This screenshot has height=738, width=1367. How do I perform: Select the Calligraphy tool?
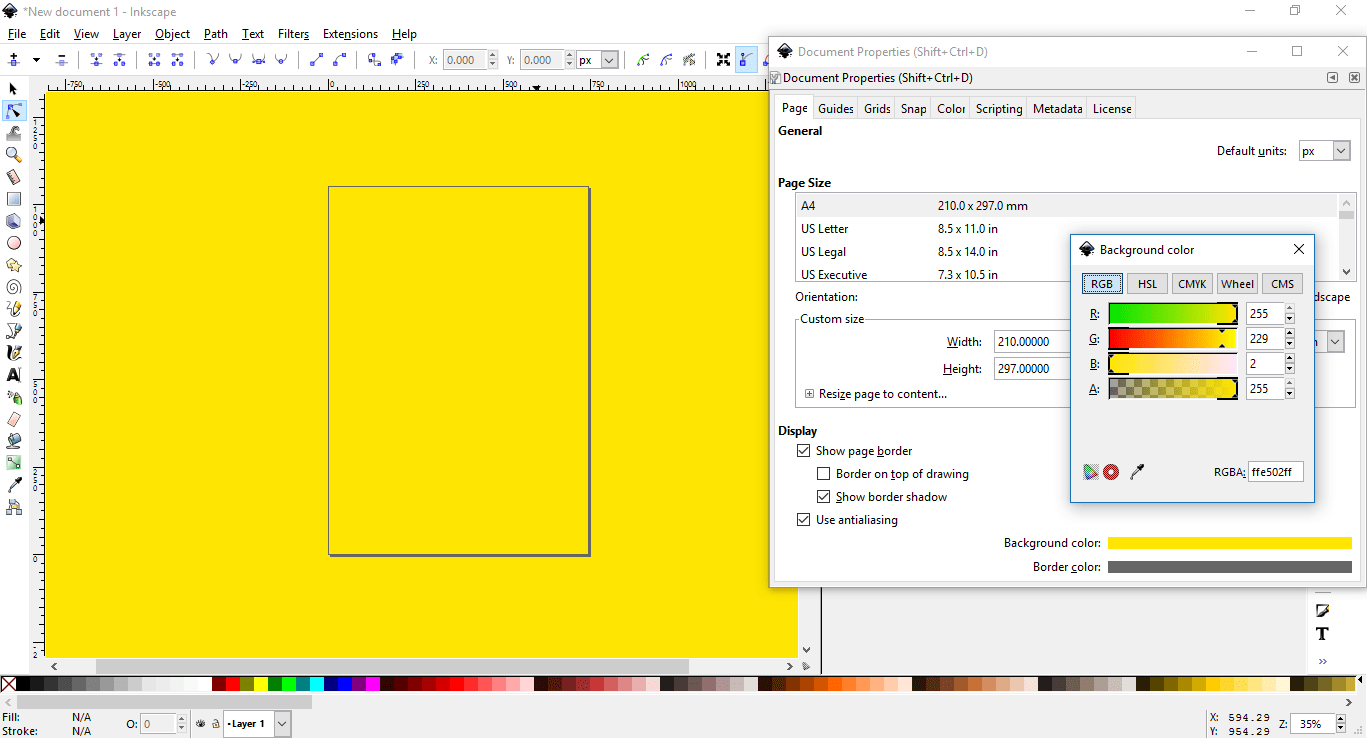pyautogui.click(x=14, y=352)
